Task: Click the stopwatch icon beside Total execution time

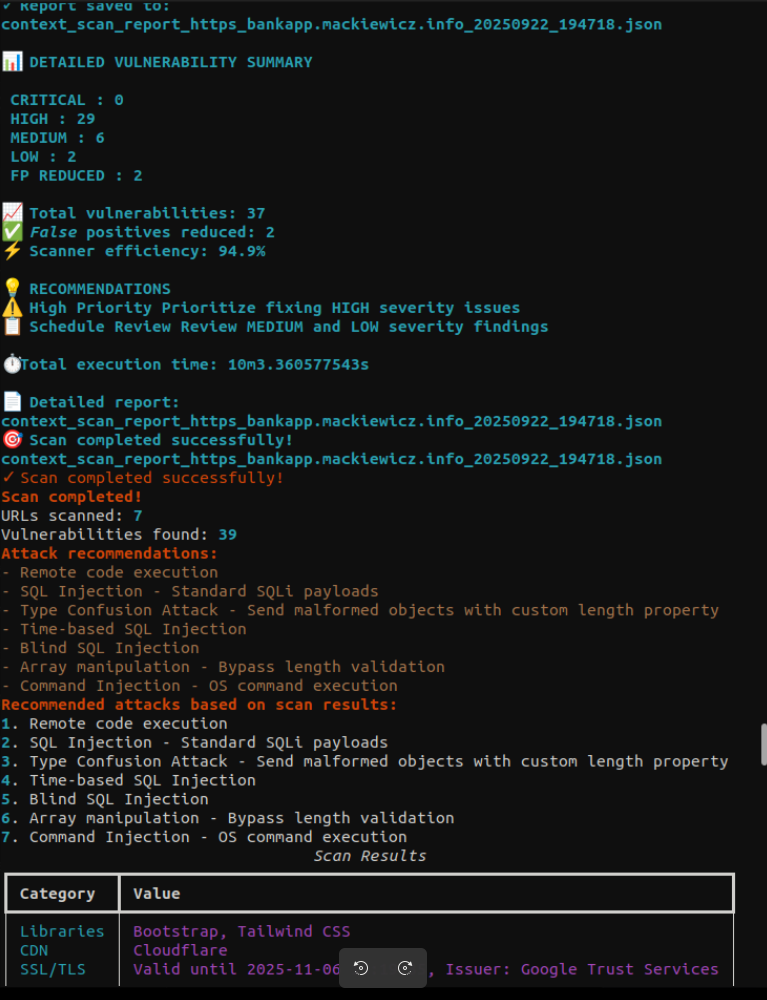Action: [x=11, y=364]
